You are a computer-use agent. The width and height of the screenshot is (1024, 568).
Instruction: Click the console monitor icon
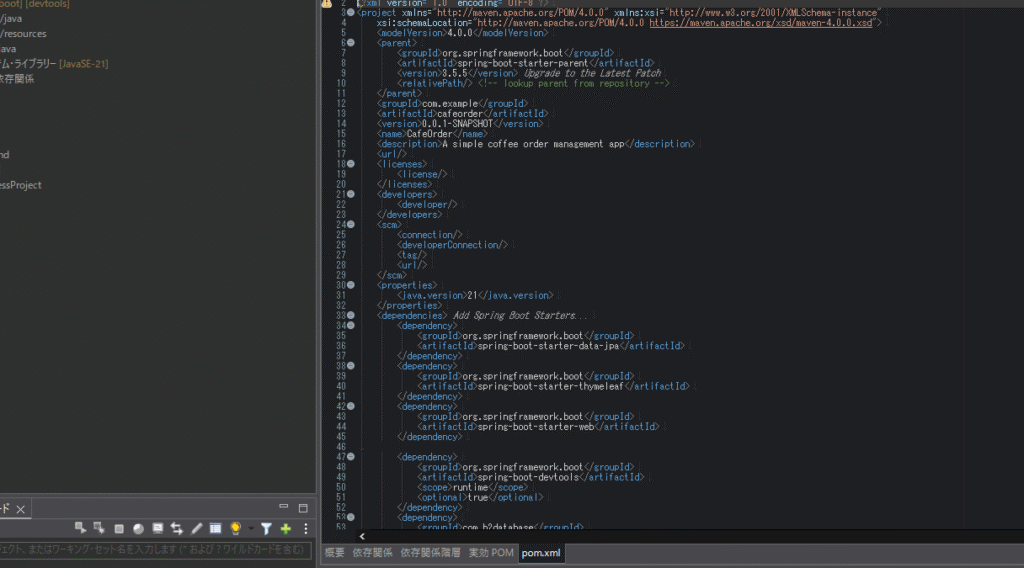[158, 528]
